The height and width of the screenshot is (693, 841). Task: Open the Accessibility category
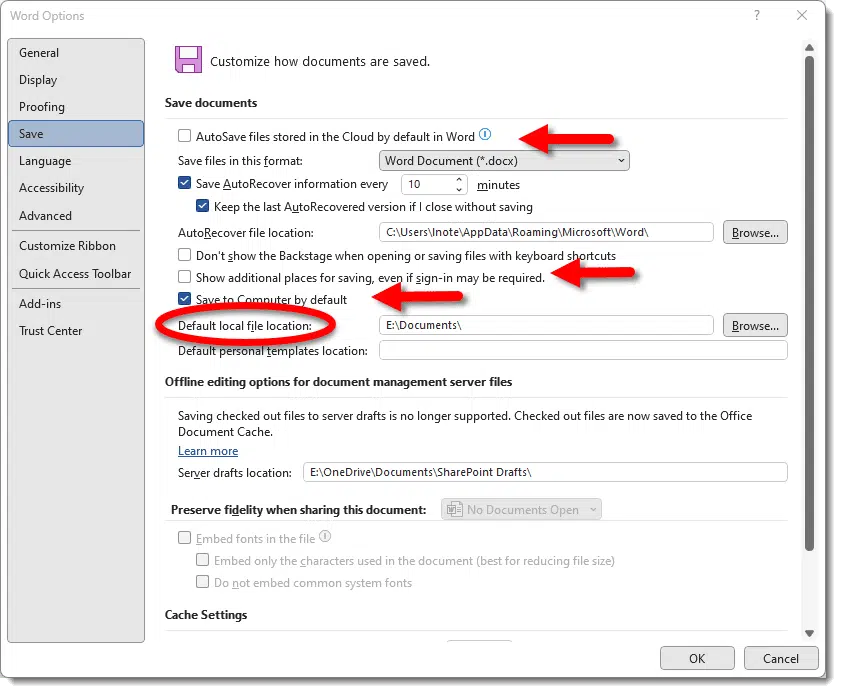pyautogui.click(x=76, y=188)
